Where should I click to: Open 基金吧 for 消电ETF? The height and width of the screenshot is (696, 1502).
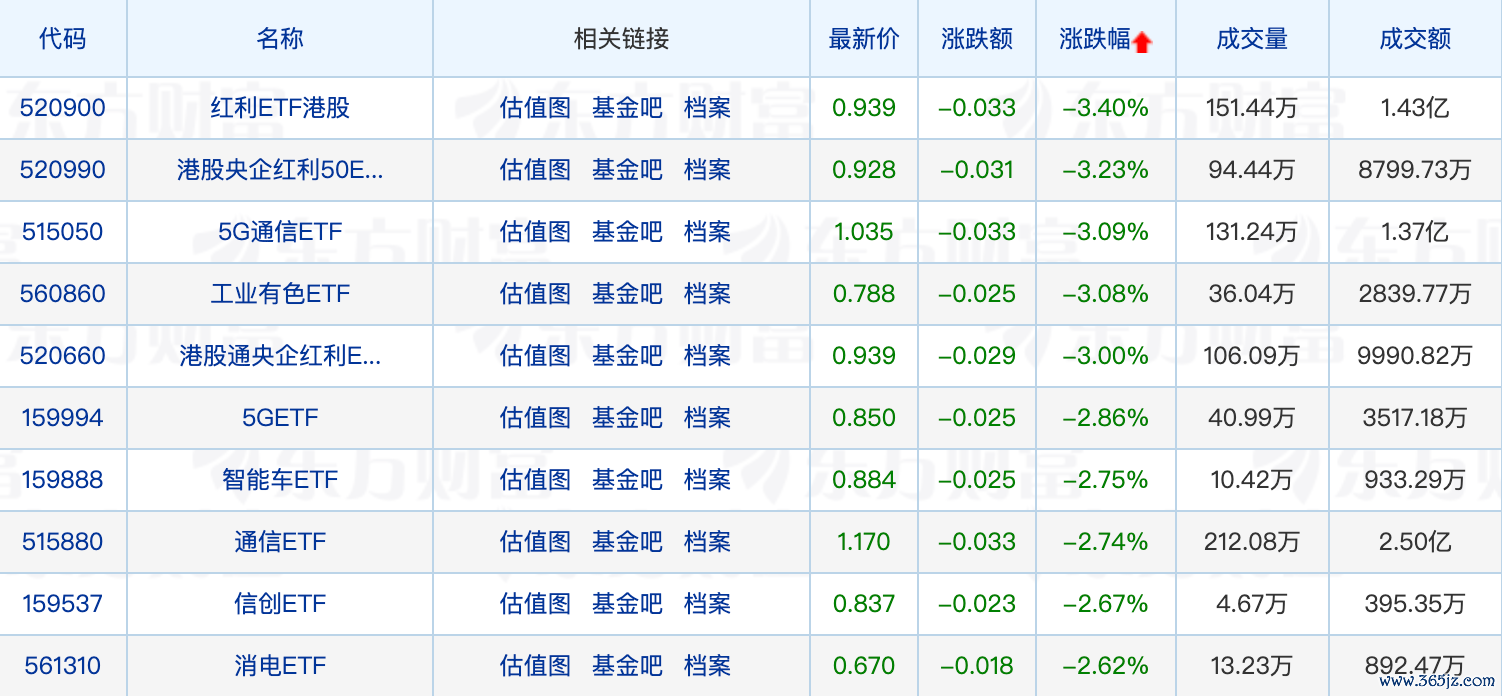click(627, 666)
